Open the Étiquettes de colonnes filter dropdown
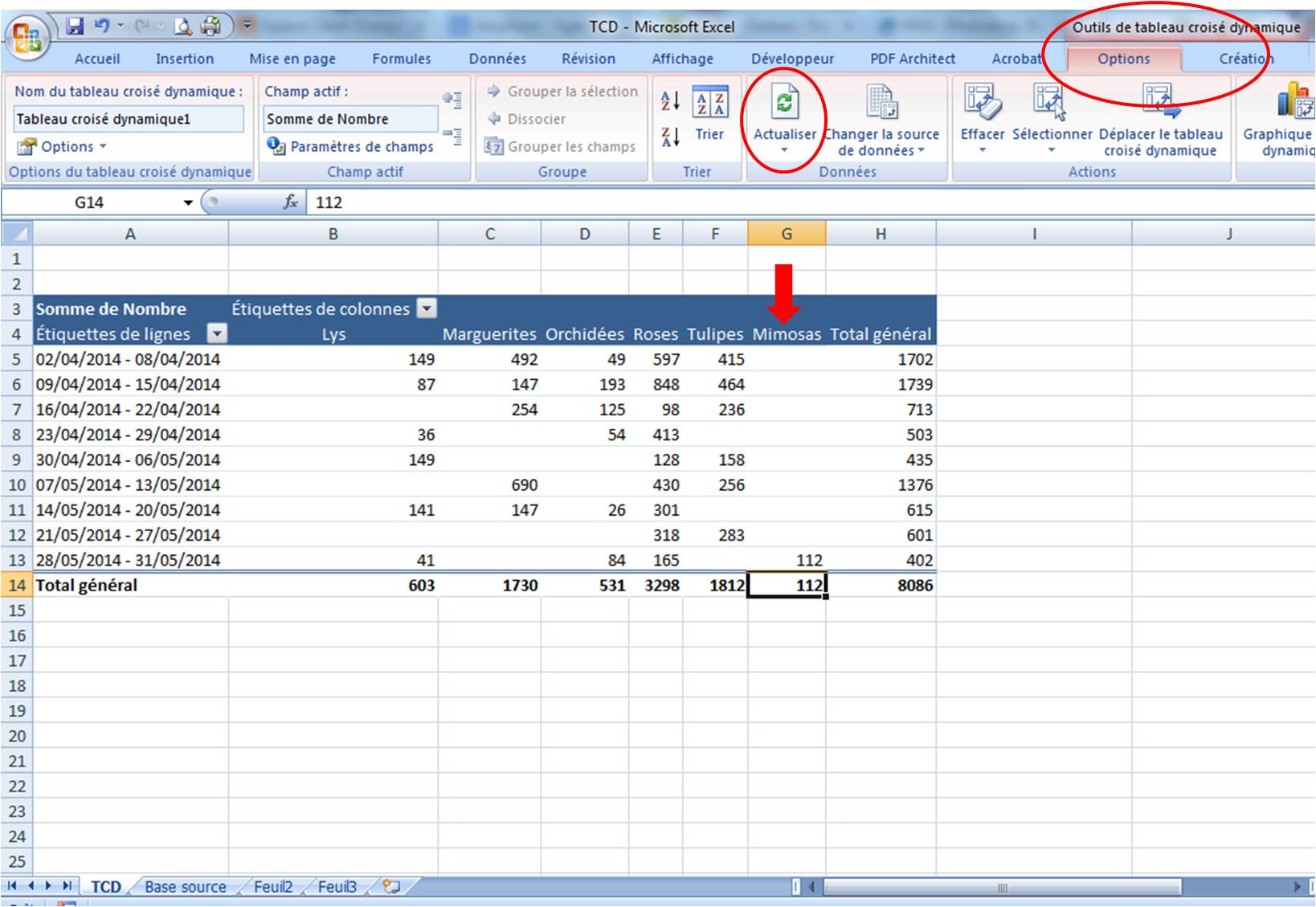This screenshot has height=907, width=1316. pyautogui.click(x=427, y=308)
